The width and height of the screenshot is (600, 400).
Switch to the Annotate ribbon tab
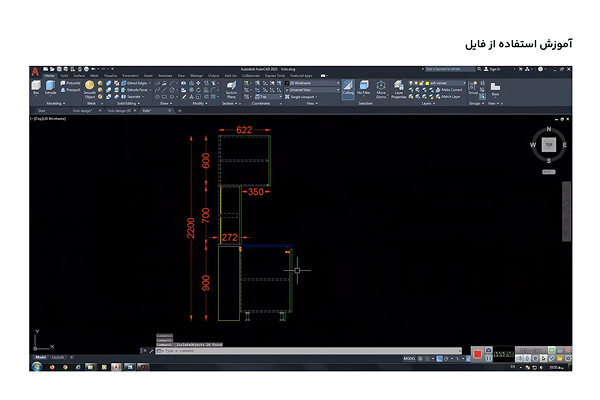pos(165,76)
